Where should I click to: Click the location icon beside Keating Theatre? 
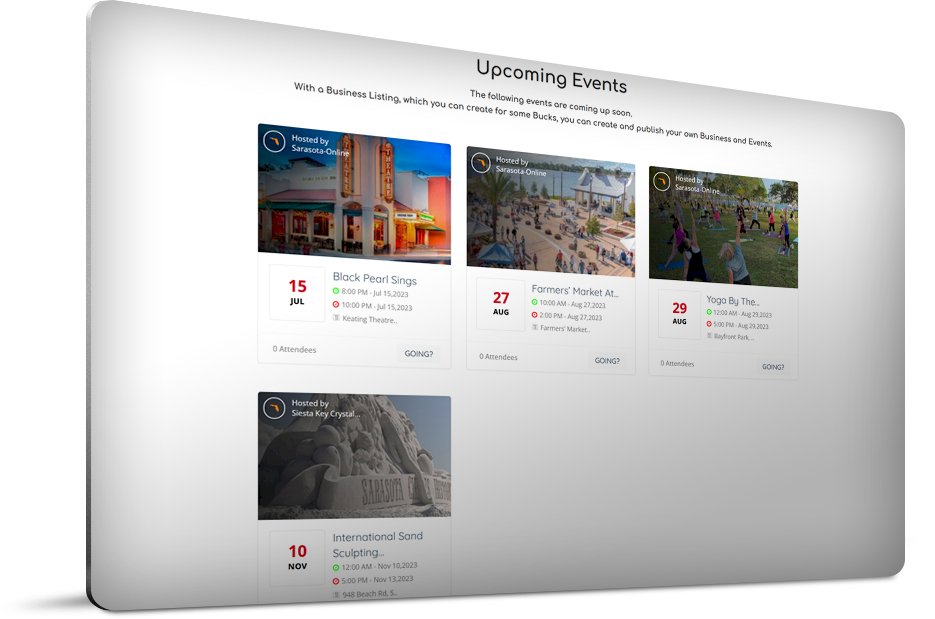tap(337, 318)
